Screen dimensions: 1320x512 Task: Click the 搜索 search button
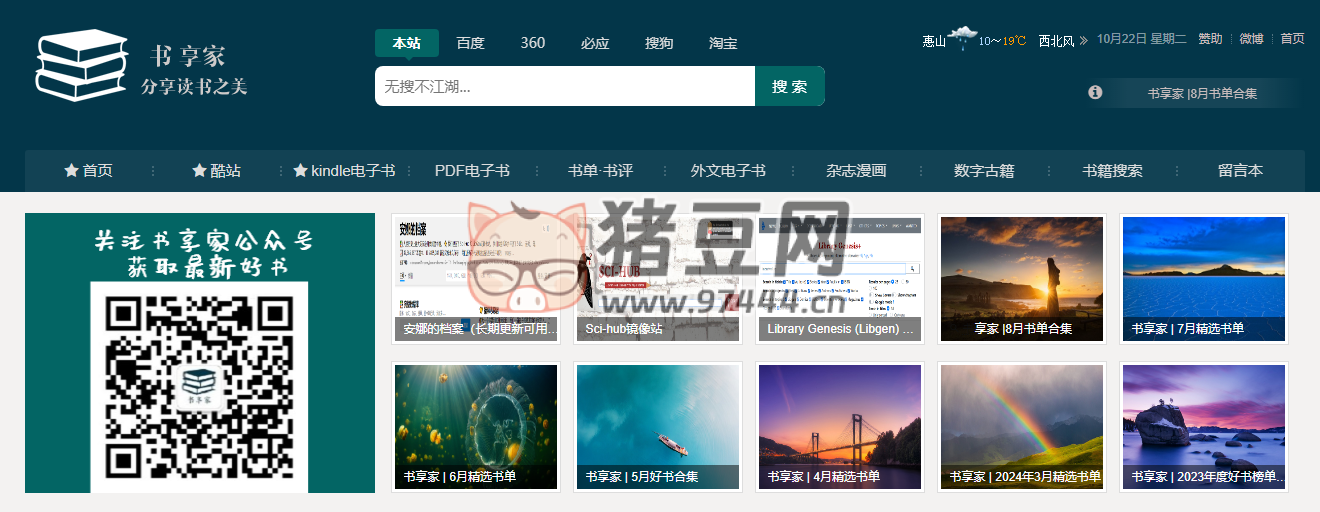pyautogui.click(x=790, y=86)
